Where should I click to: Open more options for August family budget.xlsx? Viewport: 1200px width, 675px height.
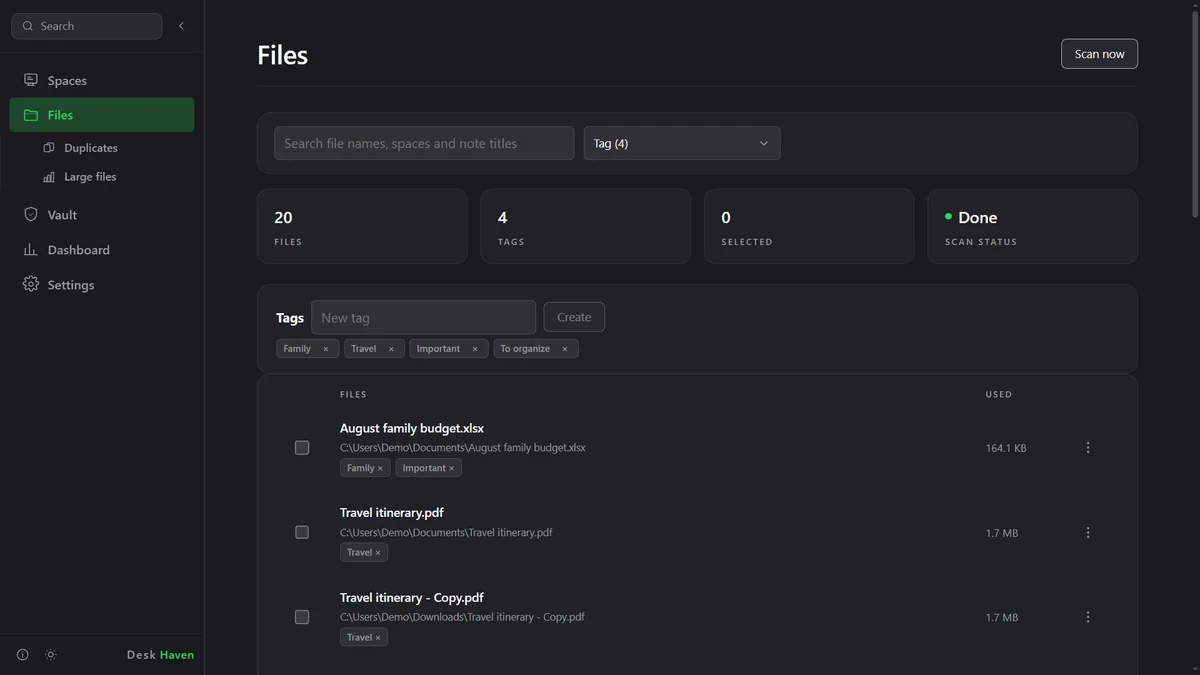1088,448
